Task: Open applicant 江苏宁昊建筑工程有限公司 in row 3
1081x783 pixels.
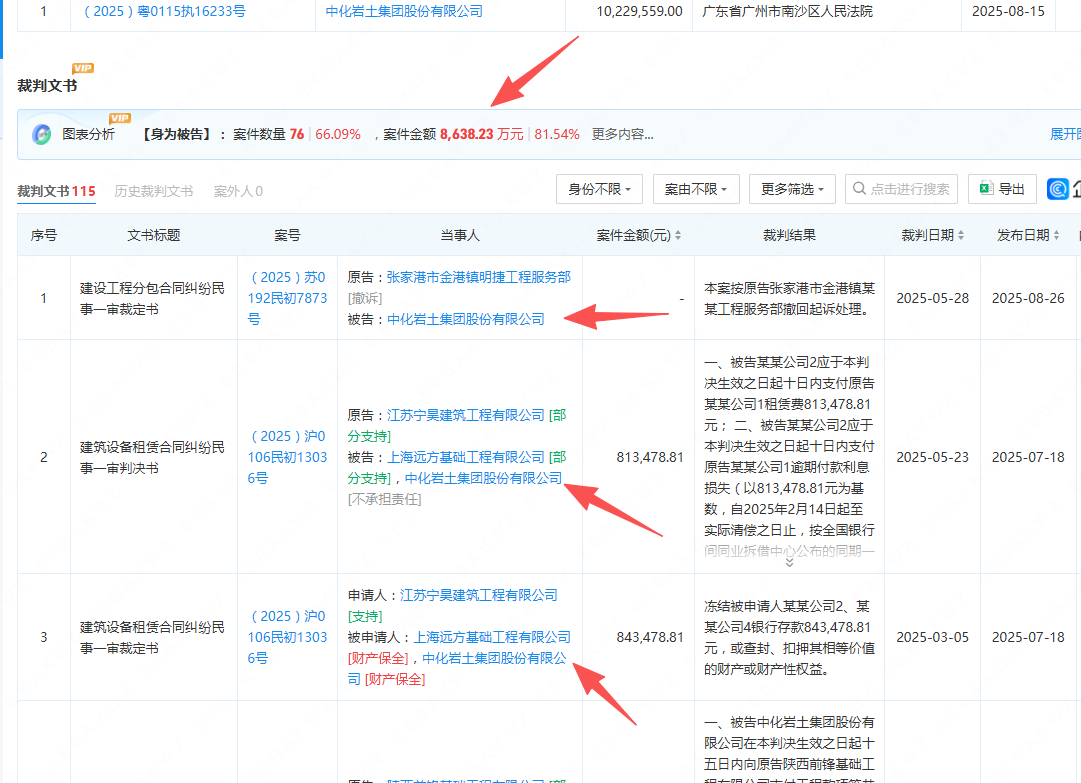Action: tap(478, 595)
